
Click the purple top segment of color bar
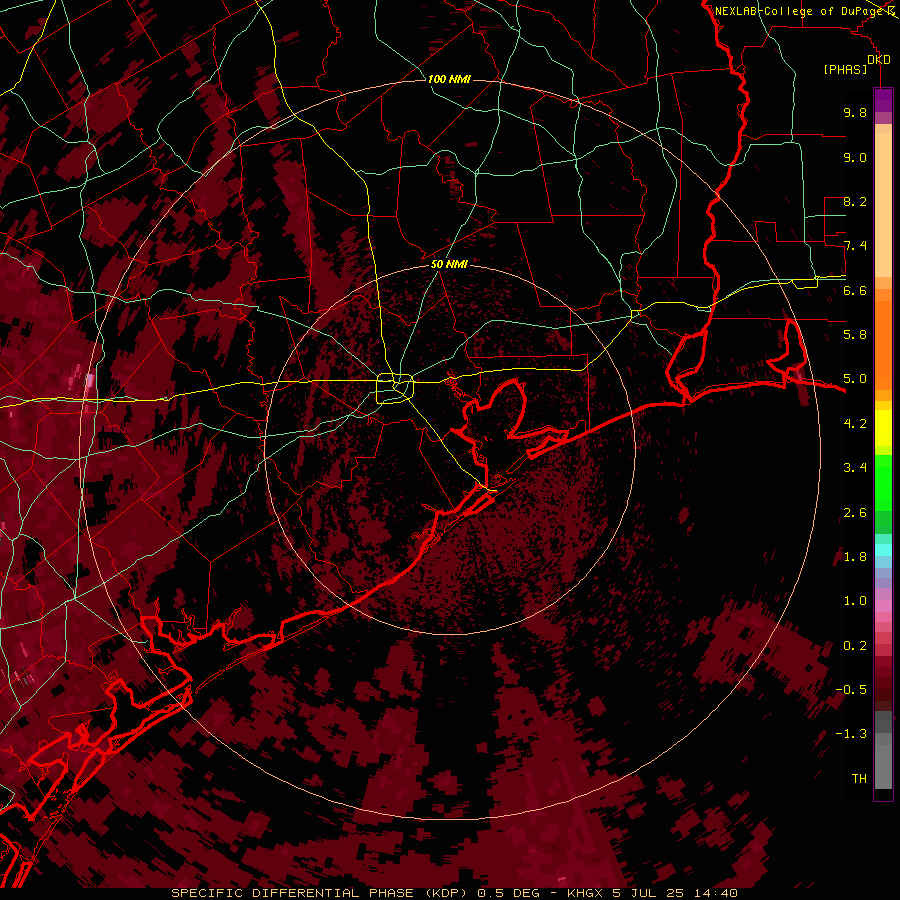pyautogui.click(x=883, y=100)
